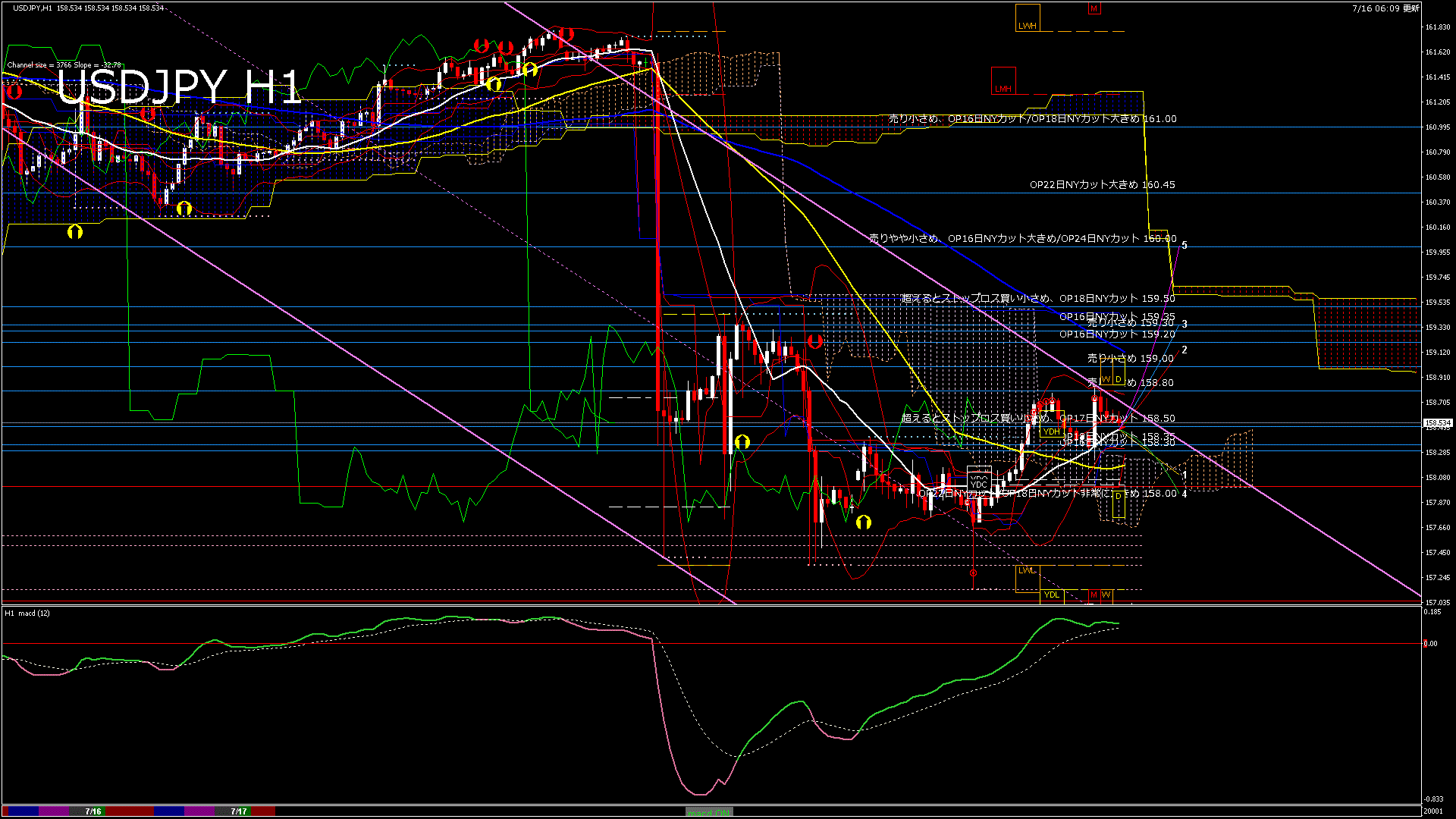Select wave number 5 label
The height and width of the screenshot is (819, 1456).
click(x=1185, y=245)
